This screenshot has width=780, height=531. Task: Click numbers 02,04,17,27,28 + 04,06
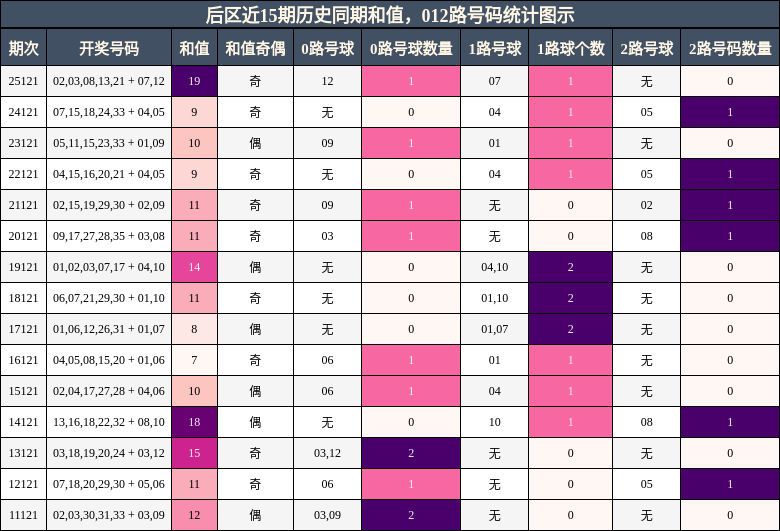(109, 391)
